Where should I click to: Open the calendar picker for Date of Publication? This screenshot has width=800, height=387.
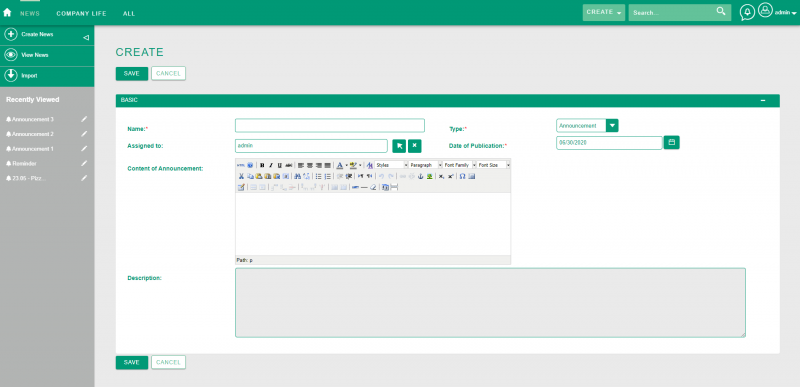coord(671,142)
